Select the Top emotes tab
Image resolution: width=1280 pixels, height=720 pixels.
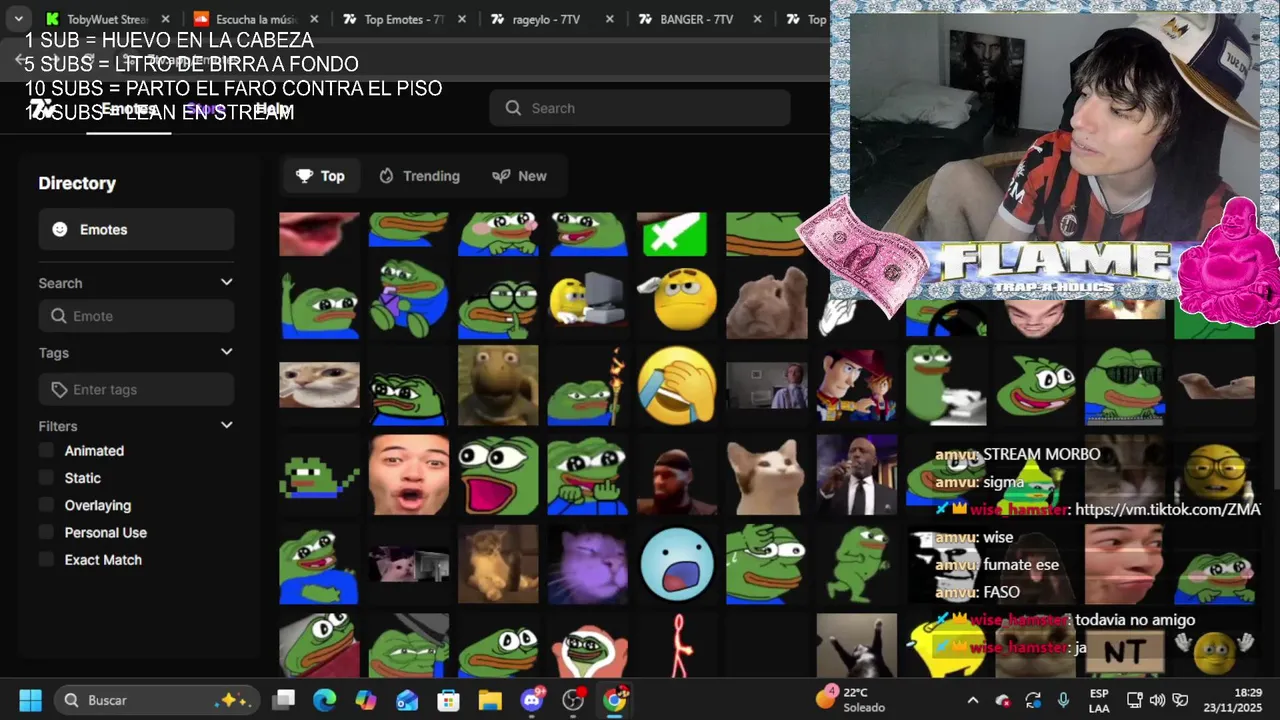point(320,176)
